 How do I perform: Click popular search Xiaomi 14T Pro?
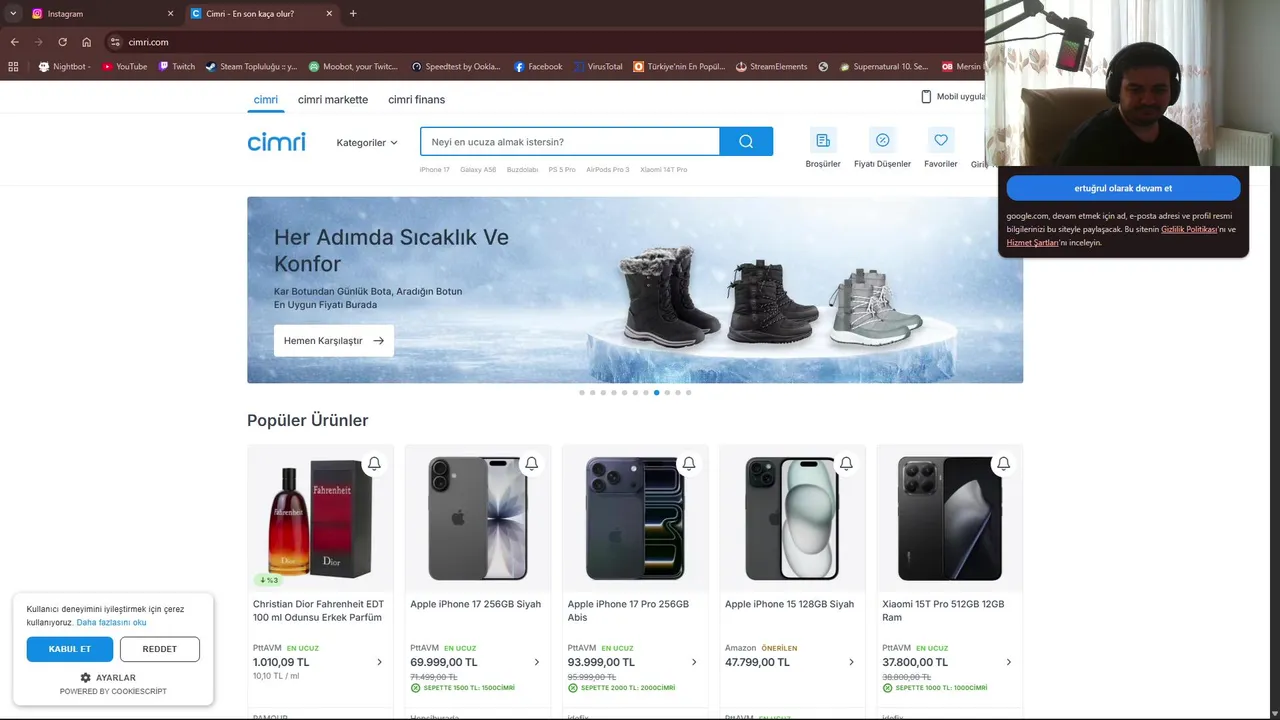(664, 170)
